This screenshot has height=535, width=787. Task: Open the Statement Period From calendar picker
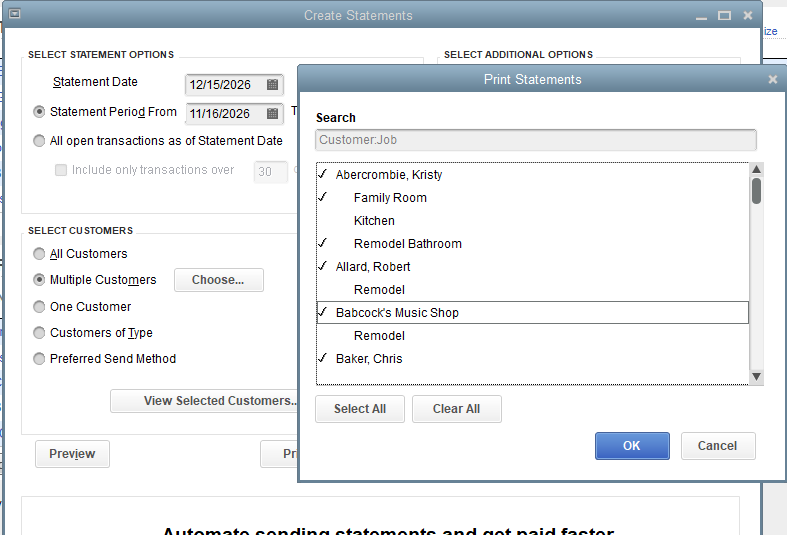(x=272, y=114)
